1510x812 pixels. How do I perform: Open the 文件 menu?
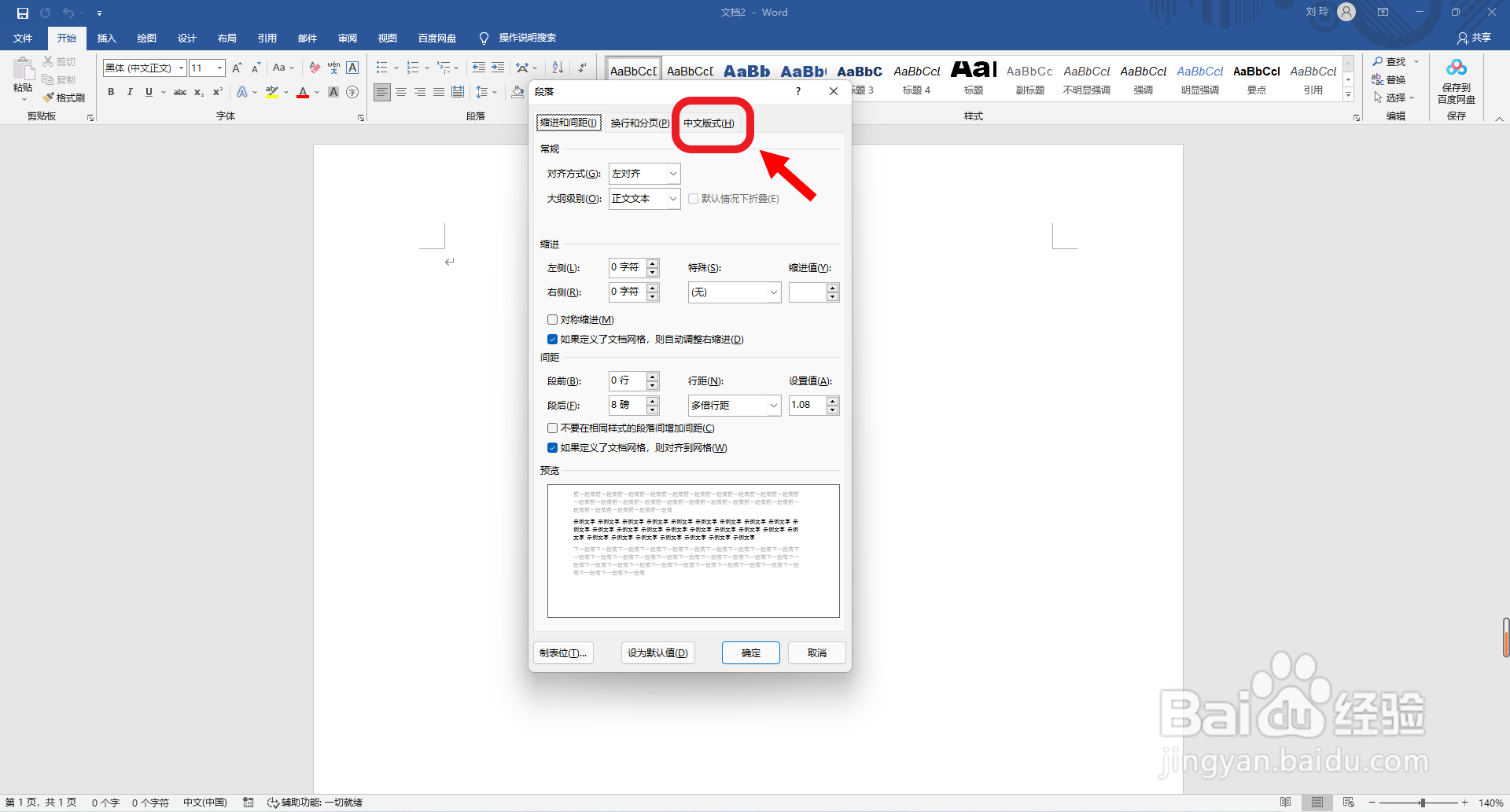(x=23, y=39)
